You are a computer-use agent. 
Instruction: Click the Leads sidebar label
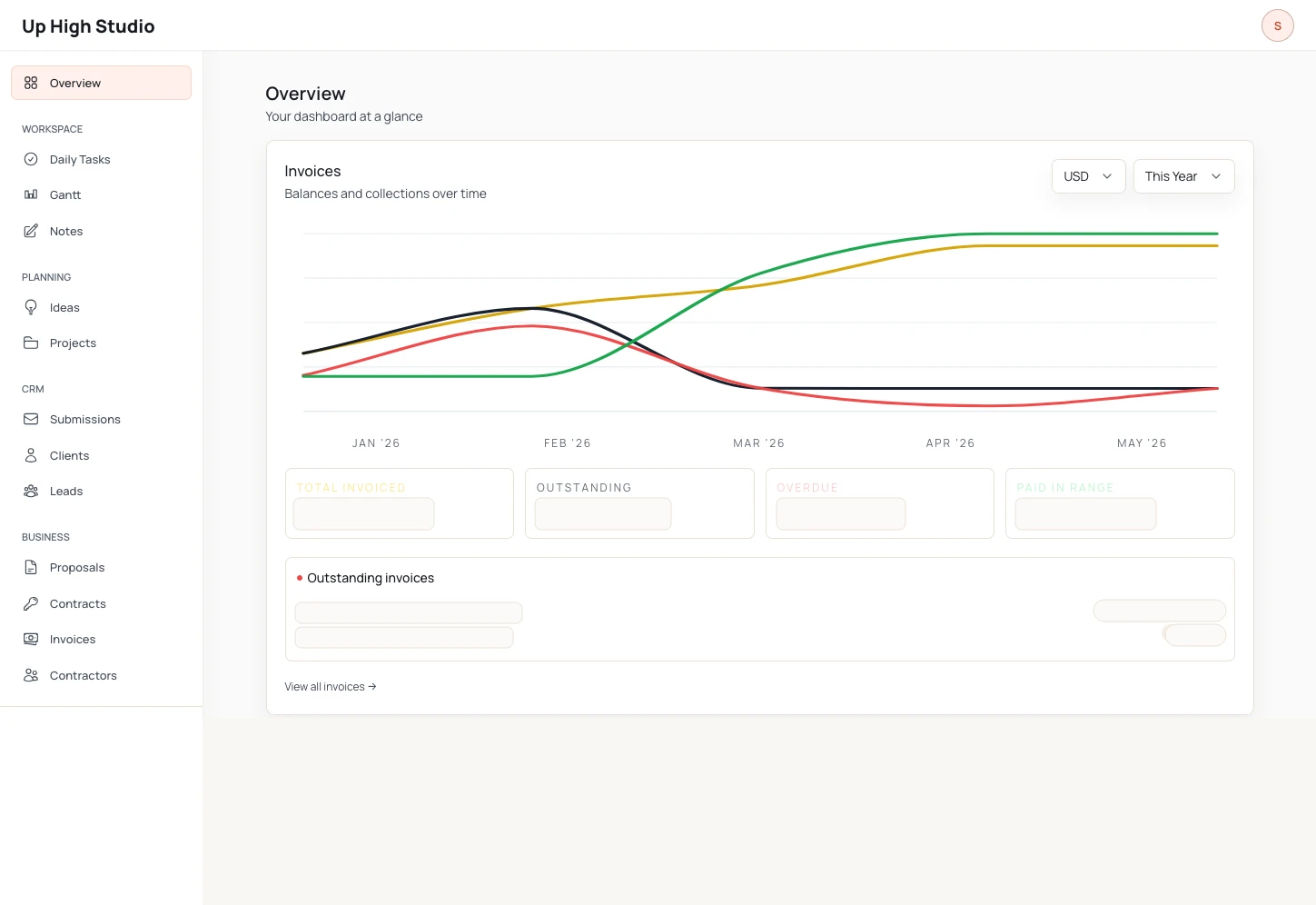(66, 491)
